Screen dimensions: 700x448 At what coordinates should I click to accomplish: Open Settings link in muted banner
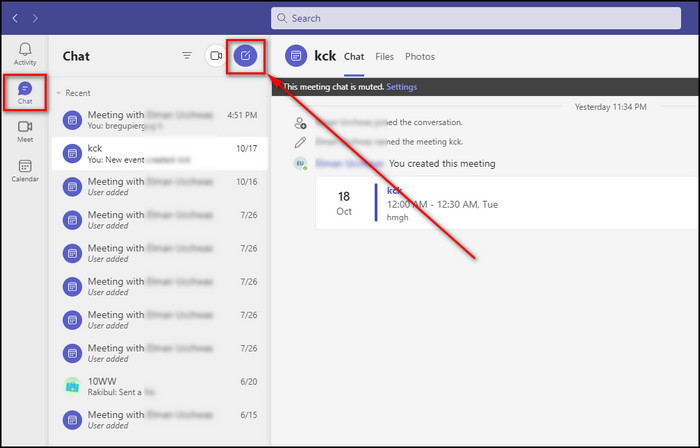(402, 87)
